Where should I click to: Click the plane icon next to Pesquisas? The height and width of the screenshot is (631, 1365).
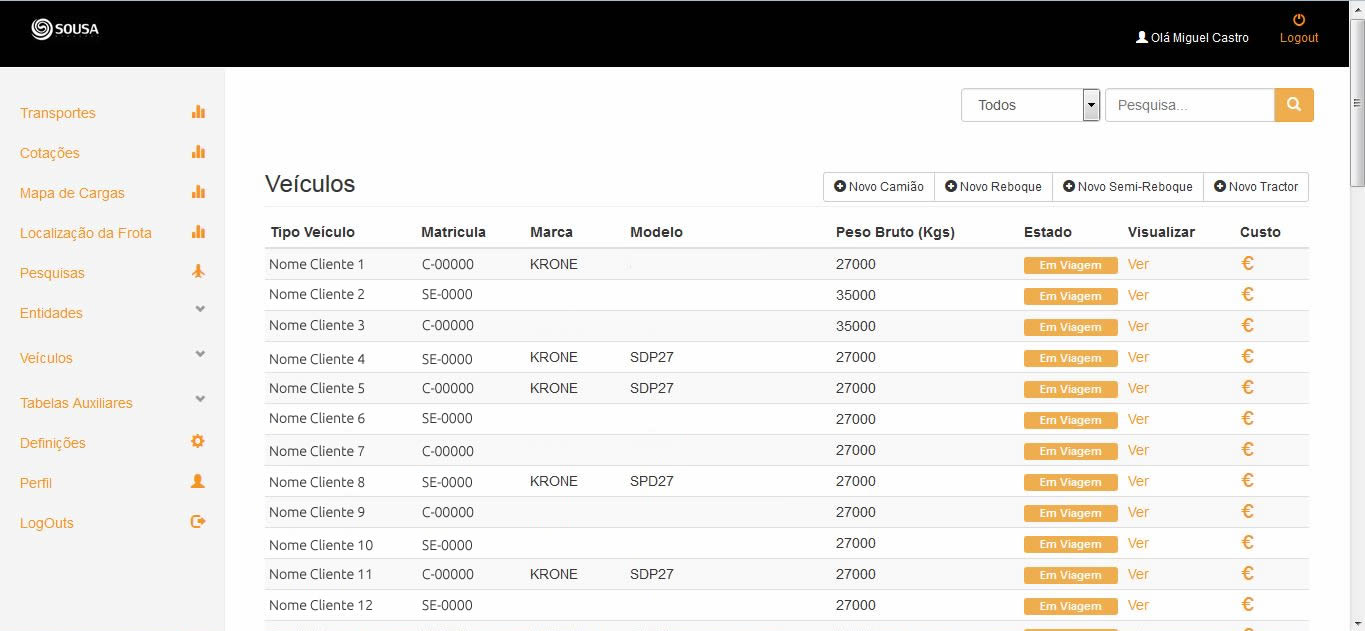pyautogui.click(x=198, y=271)
